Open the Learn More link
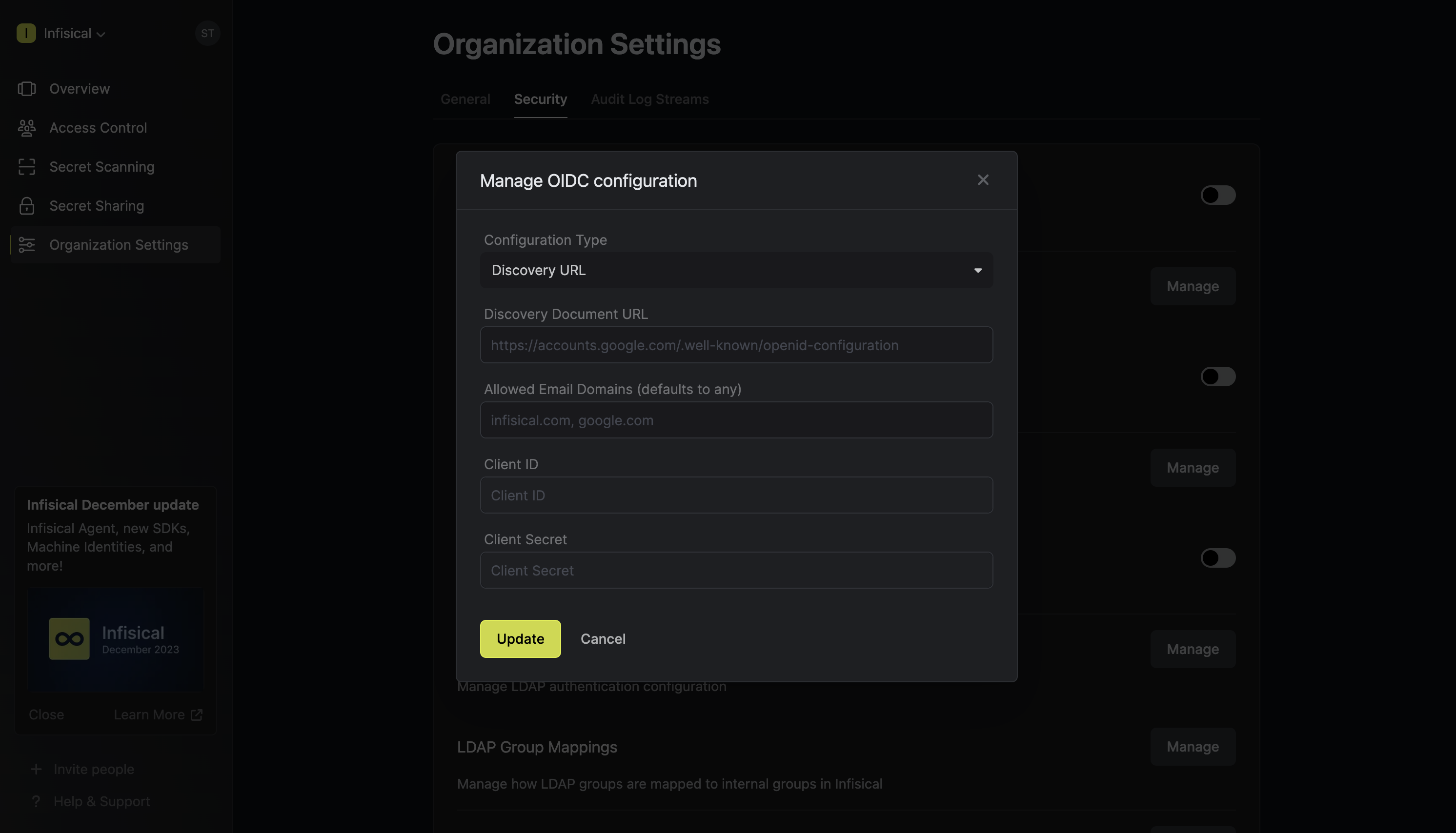The width and height of the screenshot is (1456, 833). click(158, 715)
